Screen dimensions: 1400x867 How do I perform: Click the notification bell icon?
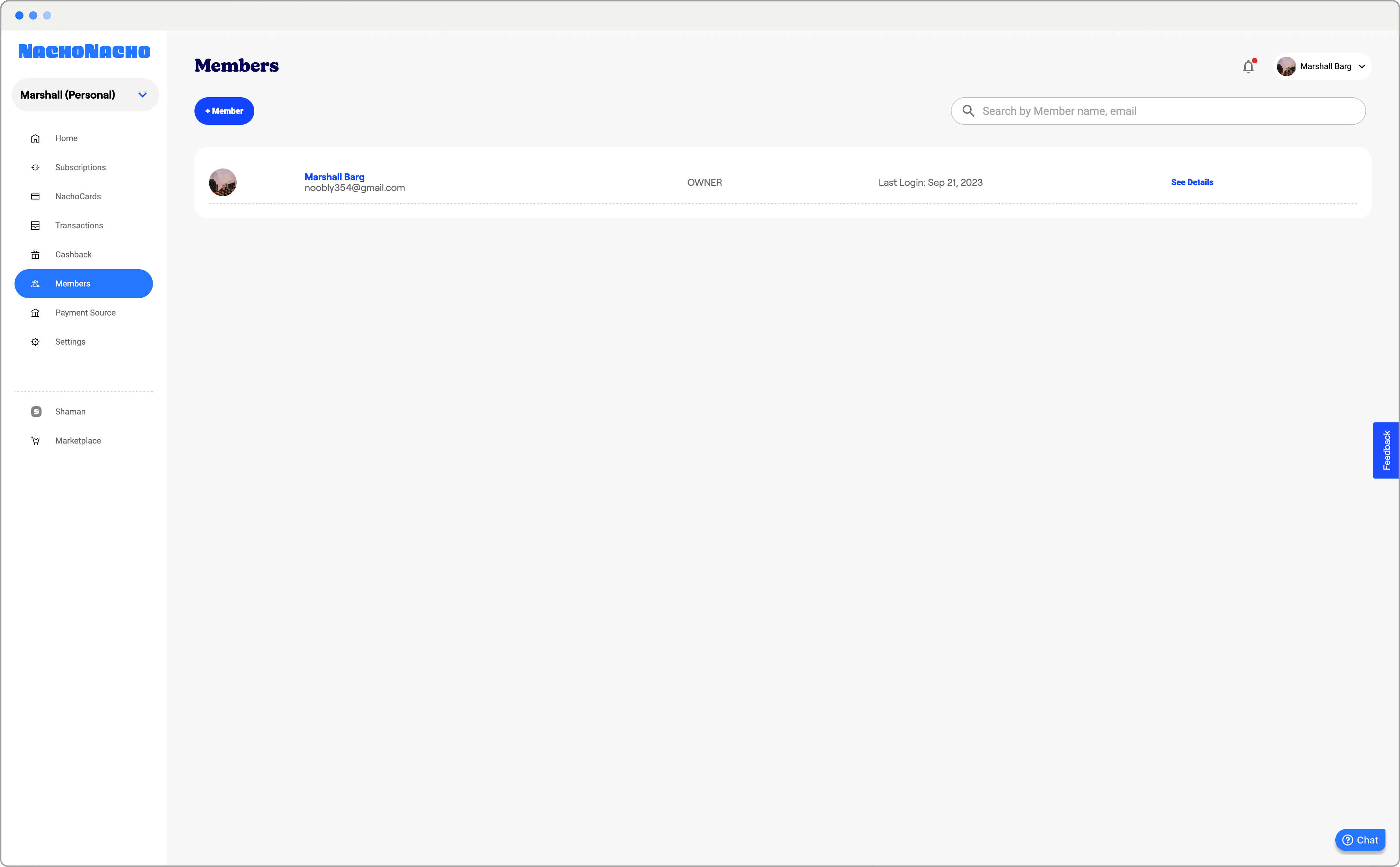coord(1248,66)
